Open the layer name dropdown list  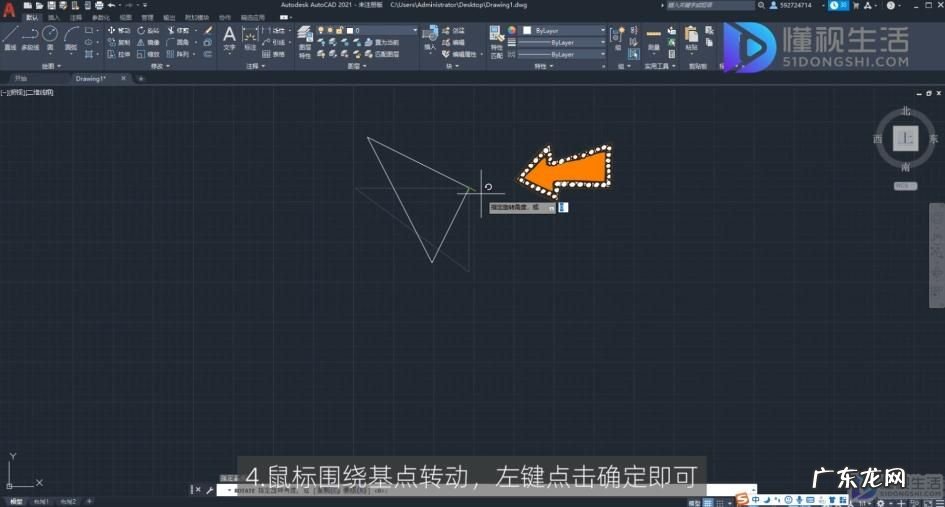point(378,31)
